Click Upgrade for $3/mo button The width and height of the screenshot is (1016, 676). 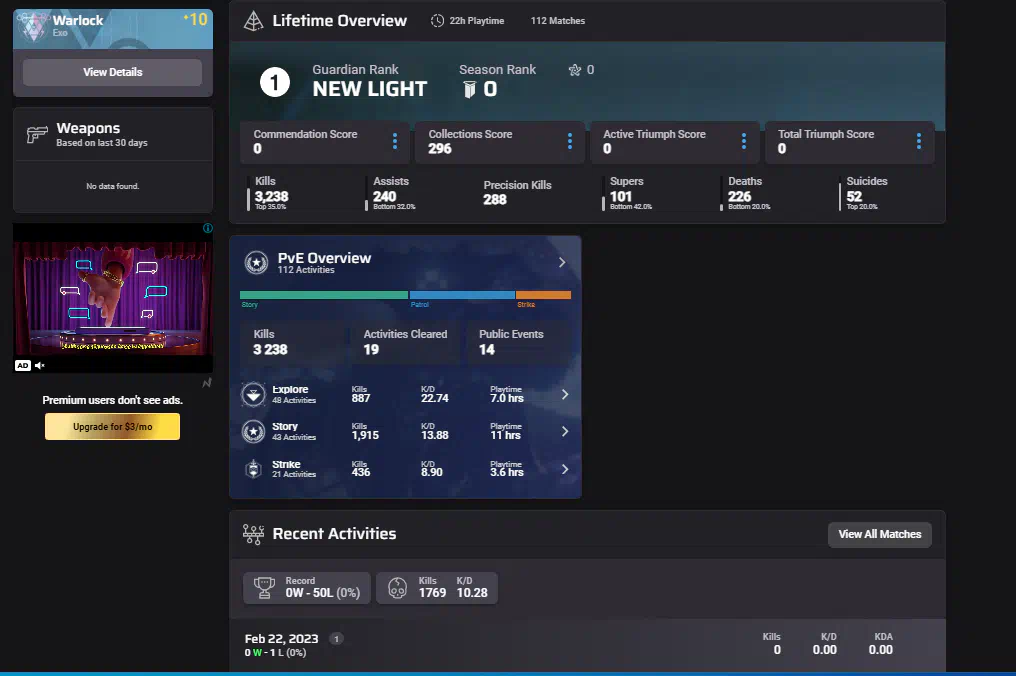pos(112,427)
